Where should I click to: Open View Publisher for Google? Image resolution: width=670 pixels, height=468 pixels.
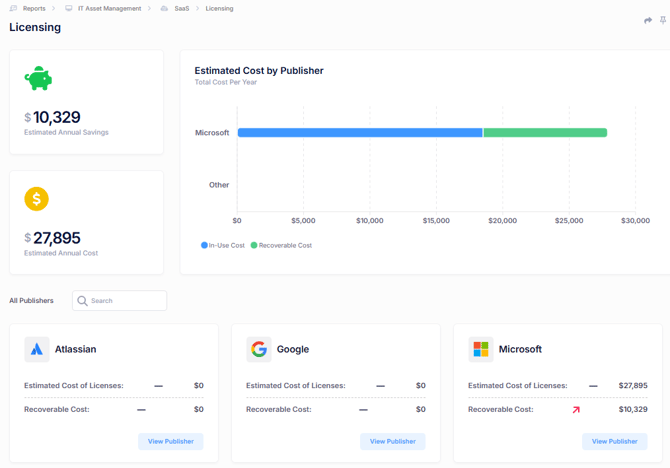point(393,441)
